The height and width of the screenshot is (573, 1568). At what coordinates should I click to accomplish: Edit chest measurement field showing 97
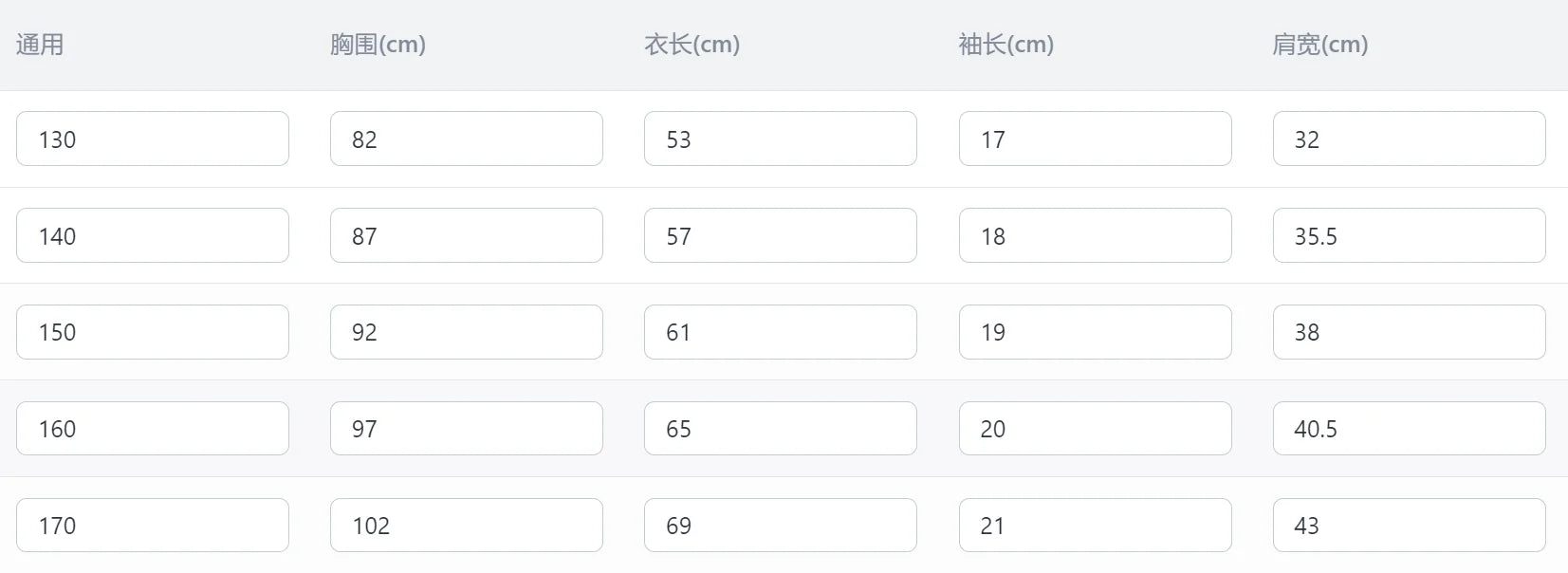pyautogui.click(x=466, y=429)
